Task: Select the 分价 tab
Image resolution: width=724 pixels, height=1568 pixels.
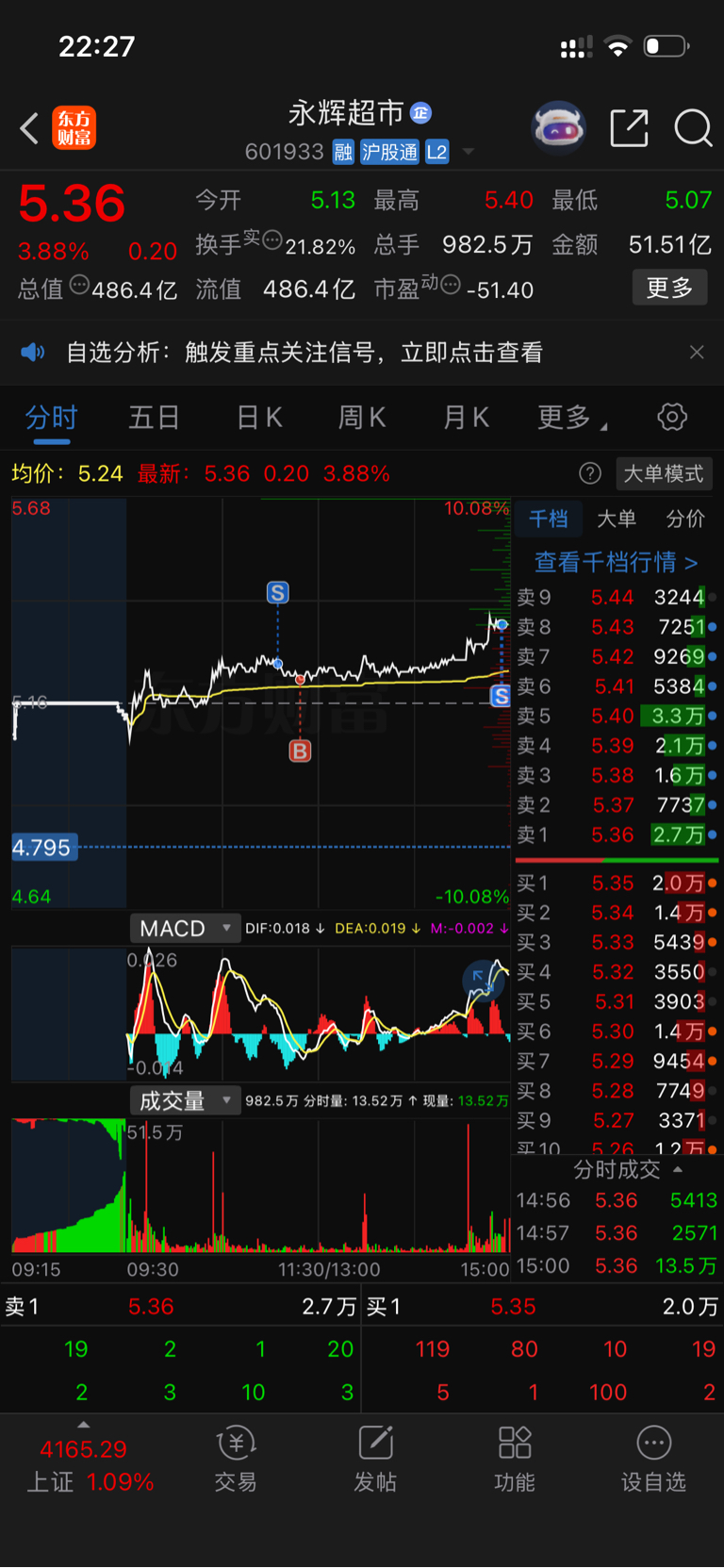Action: (685, 519)
